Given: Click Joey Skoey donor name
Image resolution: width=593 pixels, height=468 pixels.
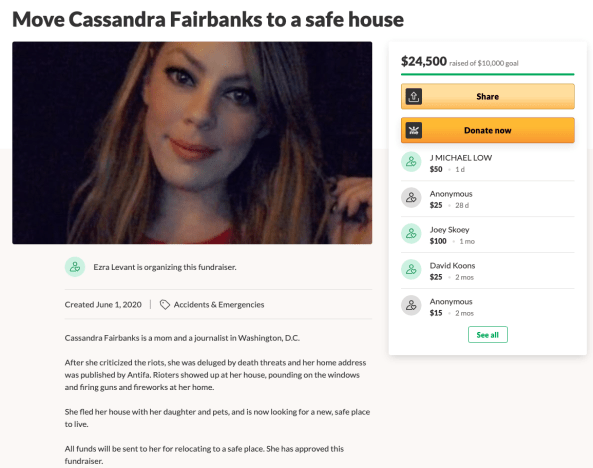Looking at the screenshot, I should (449, 230).
